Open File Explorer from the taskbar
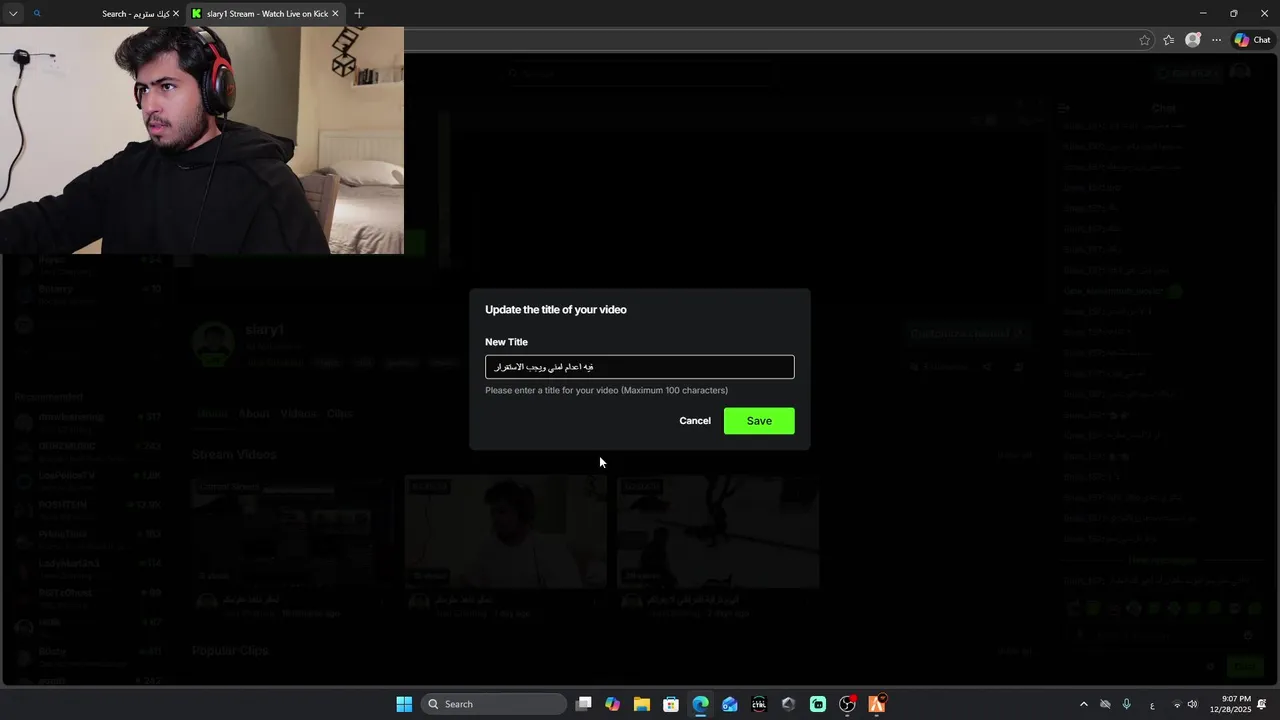Screen dimensions: 1280x720 click(x=642, y=704)
